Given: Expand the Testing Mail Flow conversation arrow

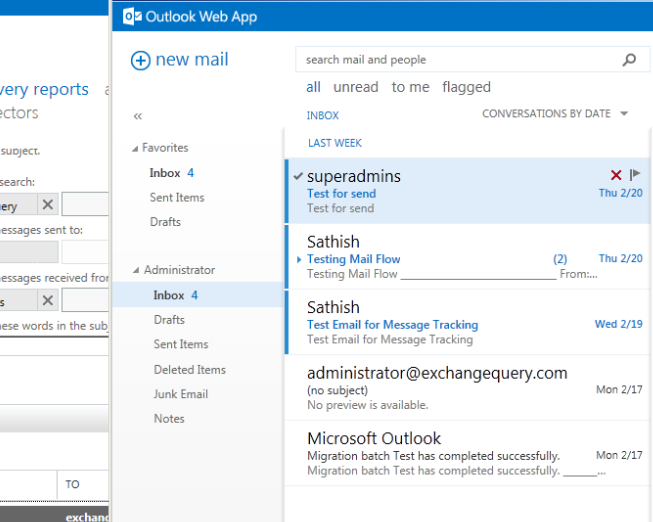Looking at the screenshot, I should pyautogui.click(x=299, y=260).
